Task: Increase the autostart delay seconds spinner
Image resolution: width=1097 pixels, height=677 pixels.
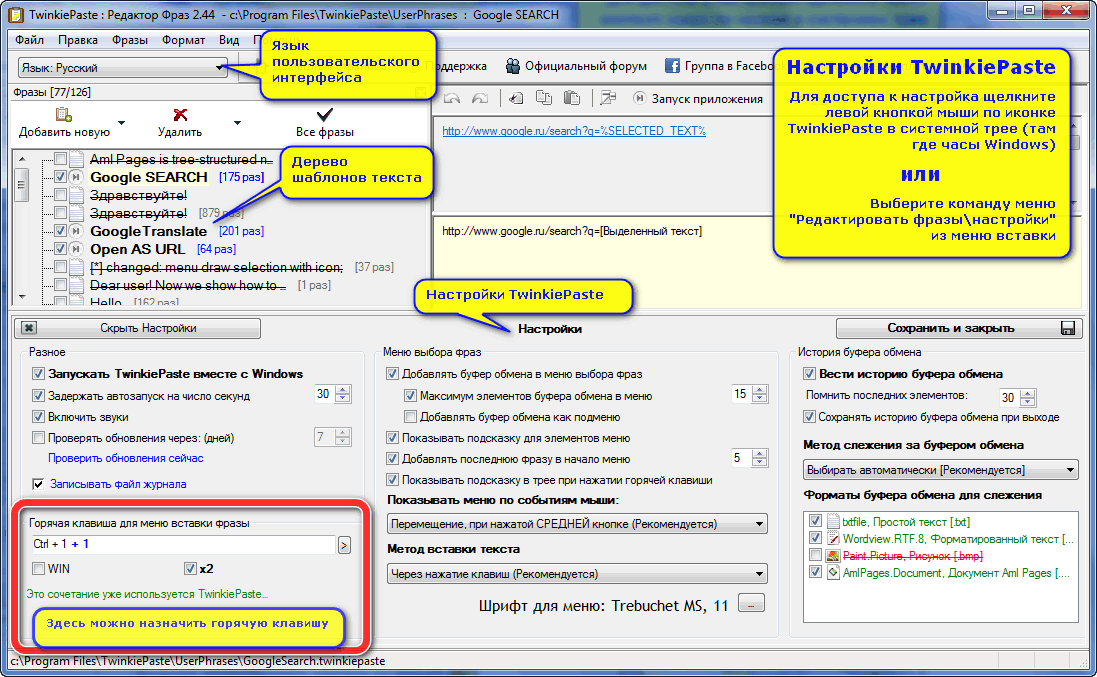Action: (x=343, y=390)
